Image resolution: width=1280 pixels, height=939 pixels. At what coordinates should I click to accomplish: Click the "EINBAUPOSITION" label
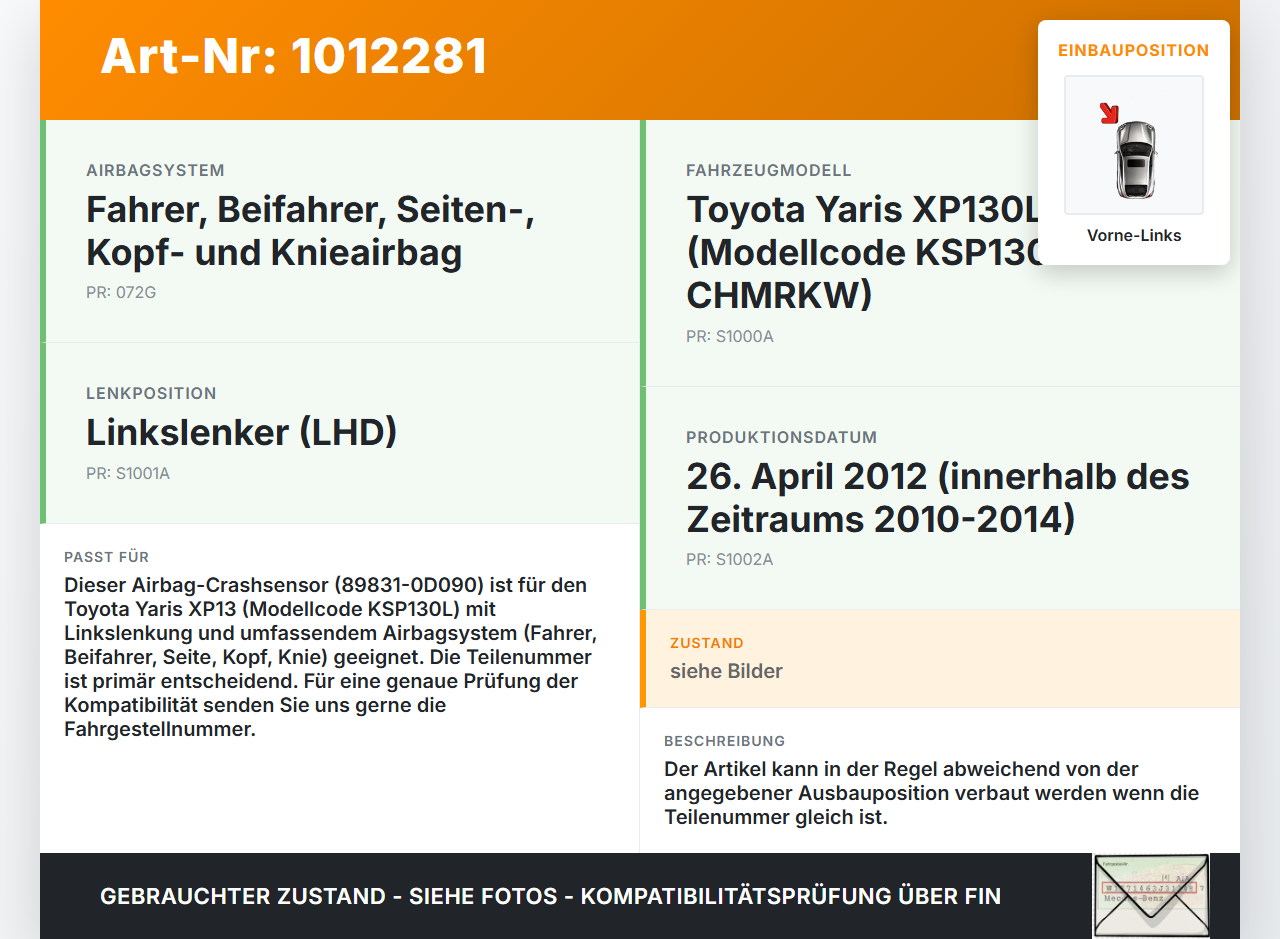[1134, 50]
